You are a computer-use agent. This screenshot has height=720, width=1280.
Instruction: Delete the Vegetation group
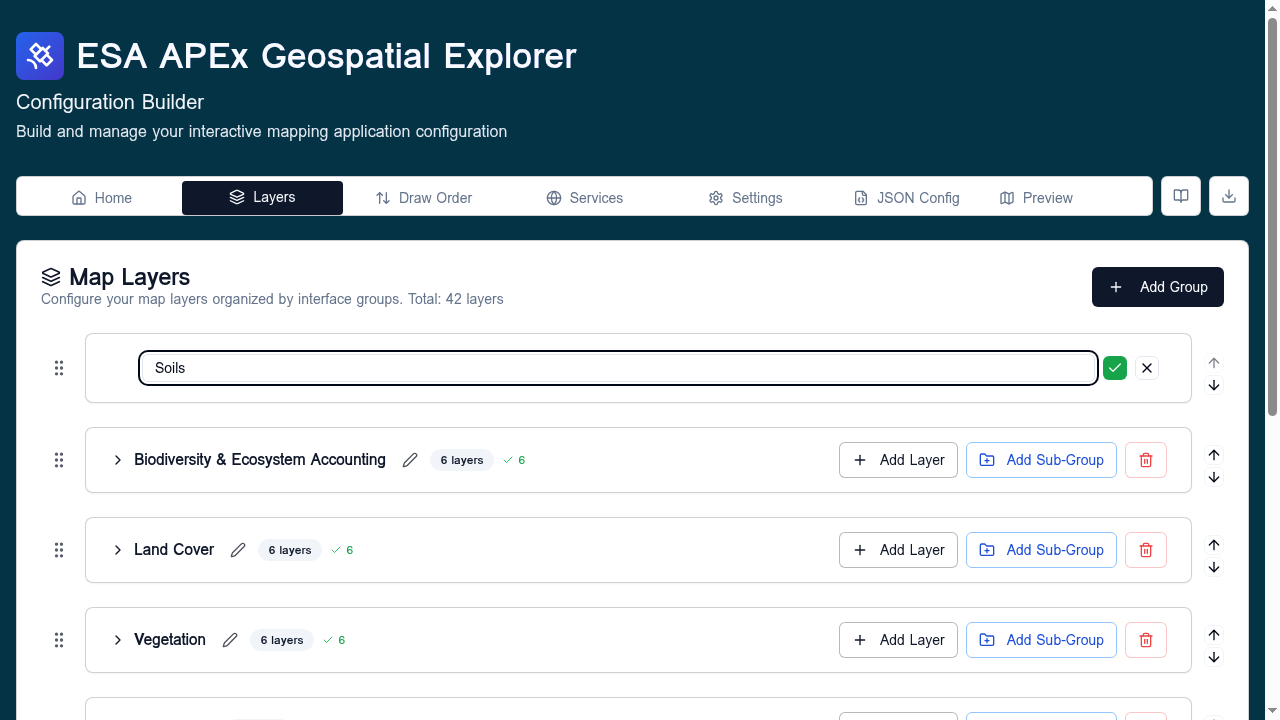[1146, 640]
